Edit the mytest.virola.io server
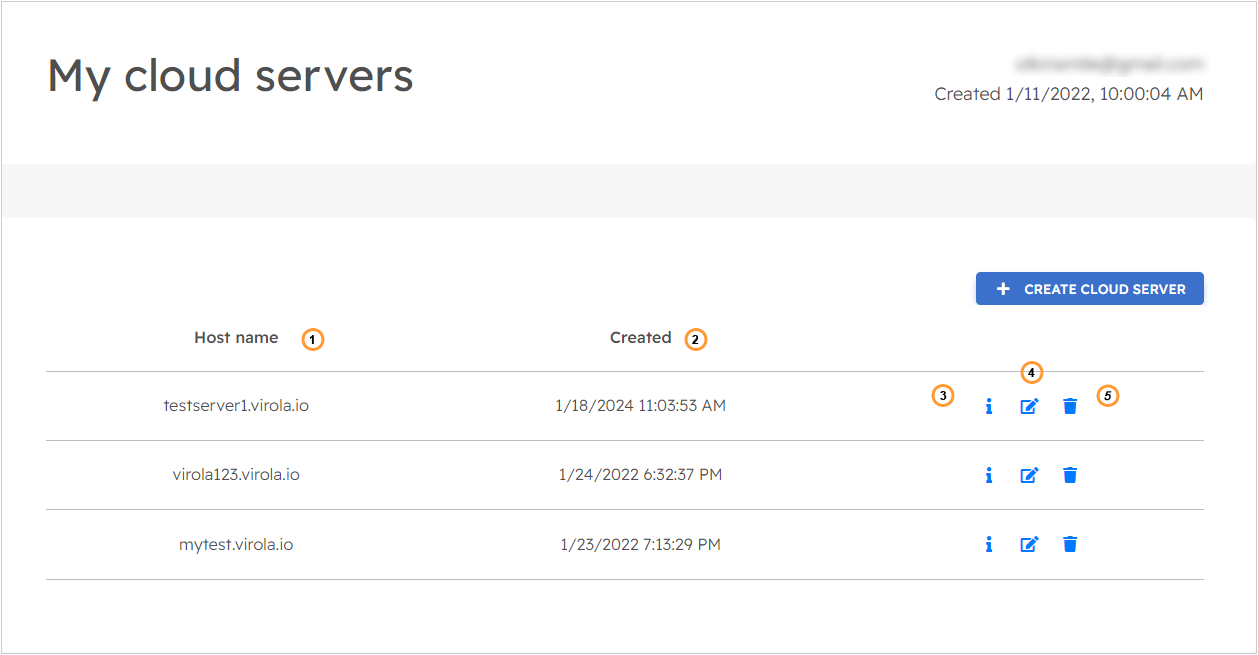The image size is (1258, 655). (1029, 544)
